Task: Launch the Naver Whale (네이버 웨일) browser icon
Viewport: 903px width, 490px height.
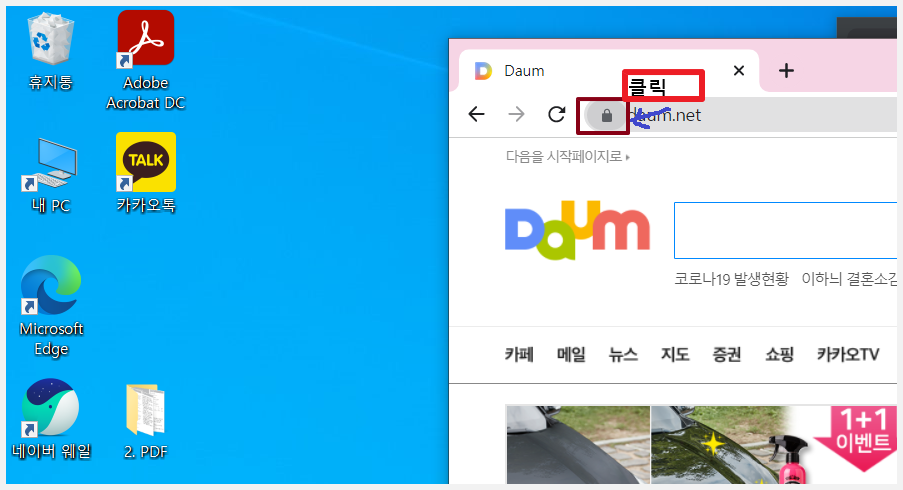Action: (51, 419)
